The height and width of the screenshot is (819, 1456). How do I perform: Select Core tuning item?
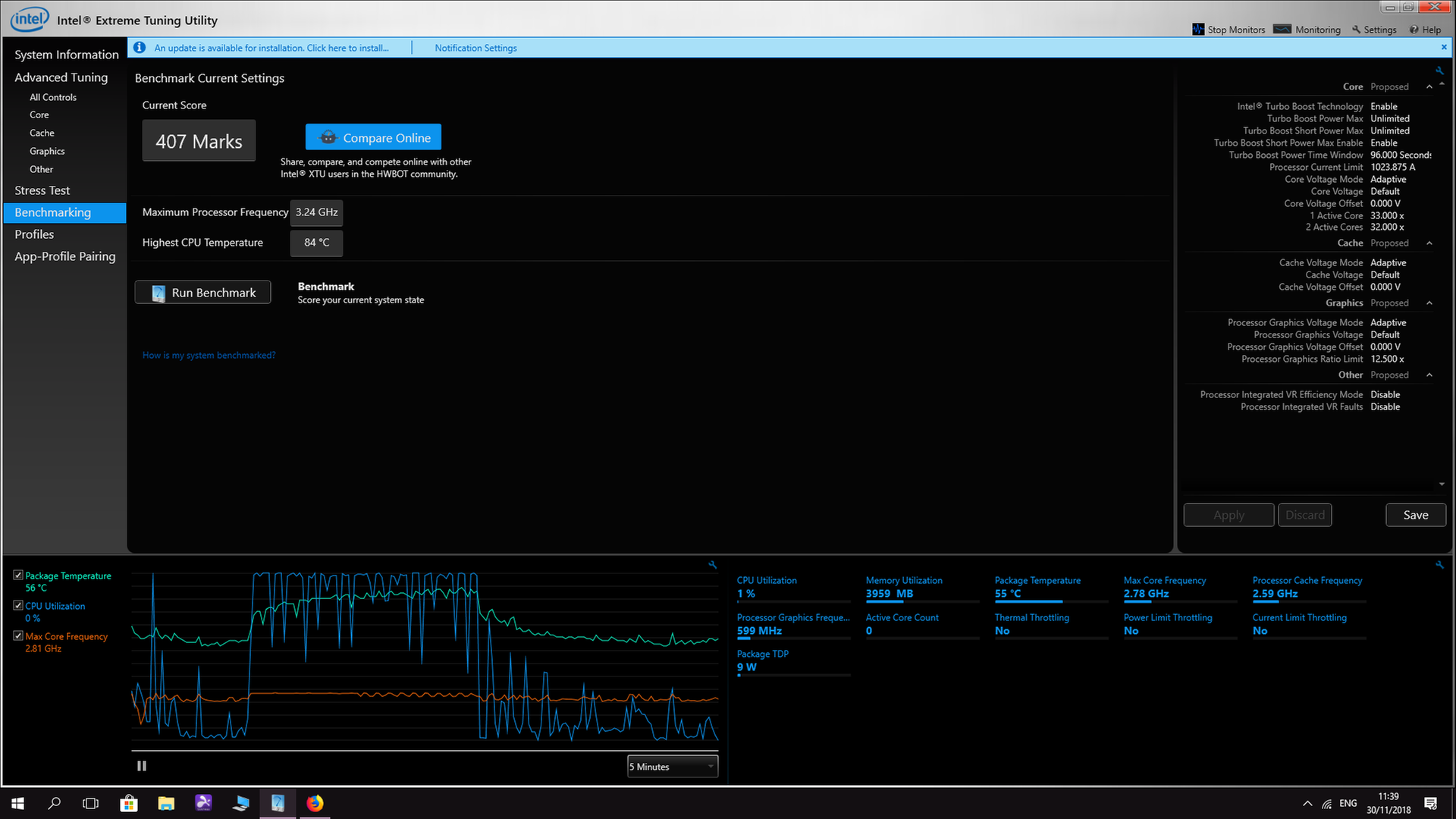pos(39,115)
